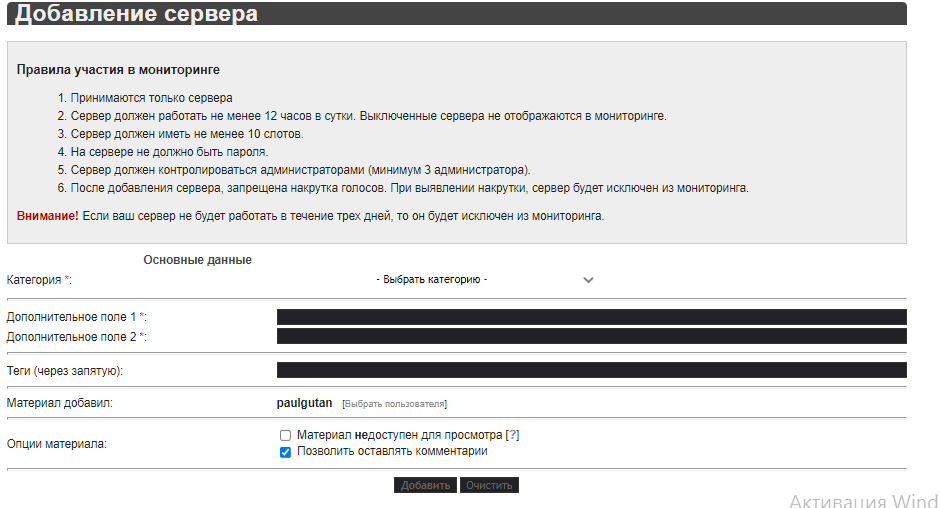Open the 'Выбрать пользователя' link
This screenshot has height=508, width=940.
point(394,404)
